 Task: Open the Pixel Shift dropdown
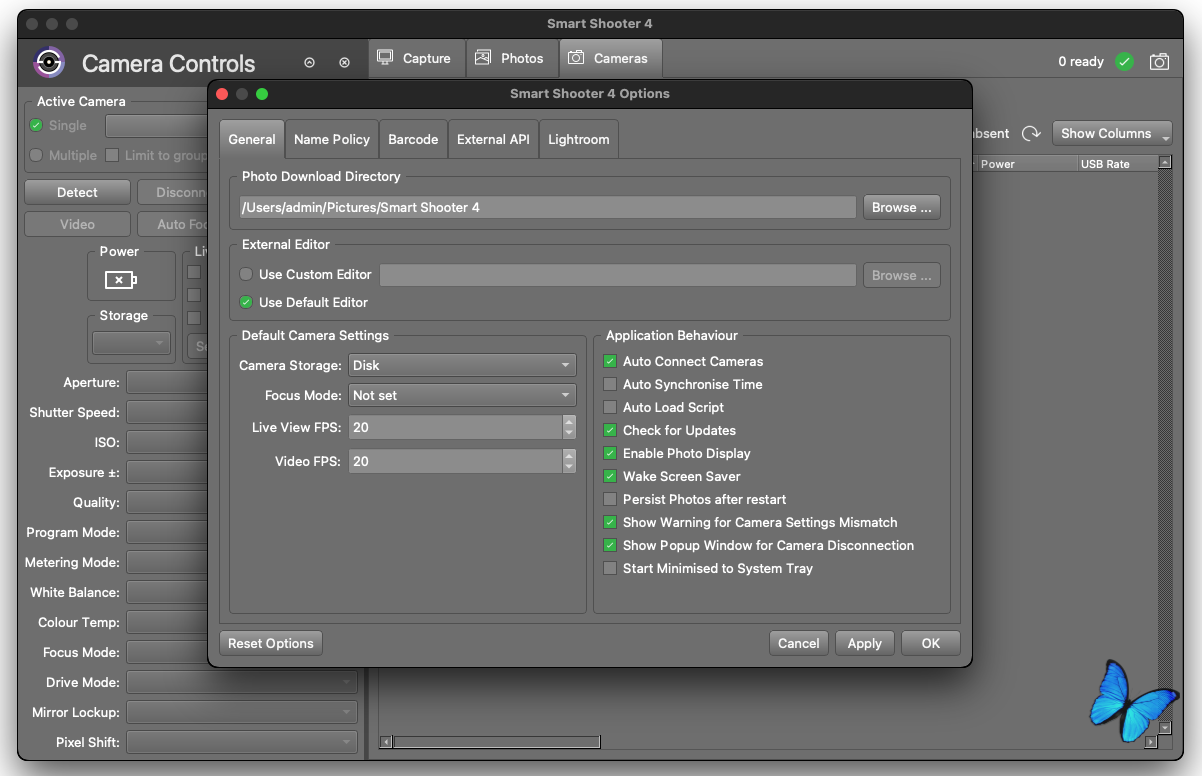tap(241, 742)
